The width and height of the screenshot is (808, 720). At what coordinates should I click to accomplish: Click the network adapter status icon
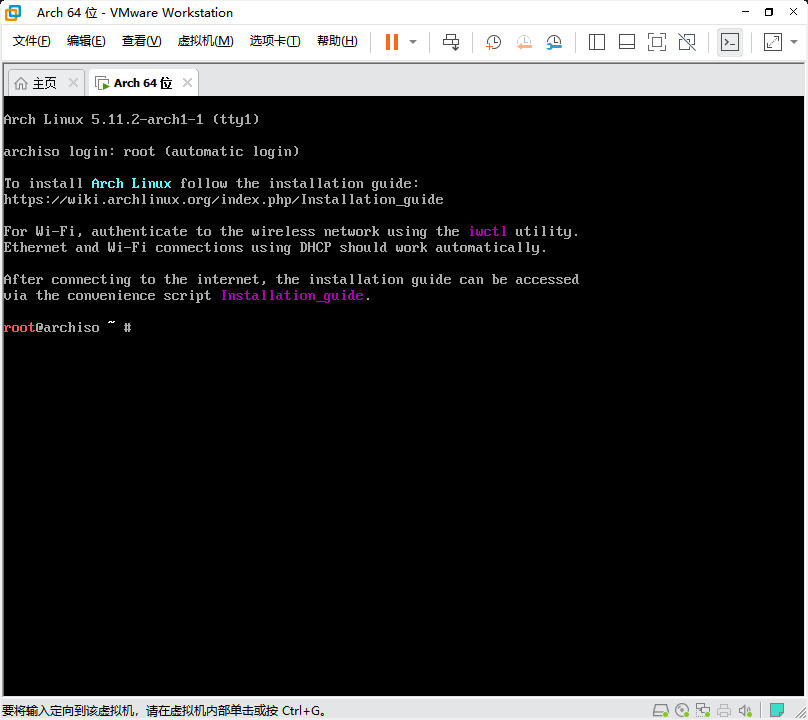(x=703, y=710)
